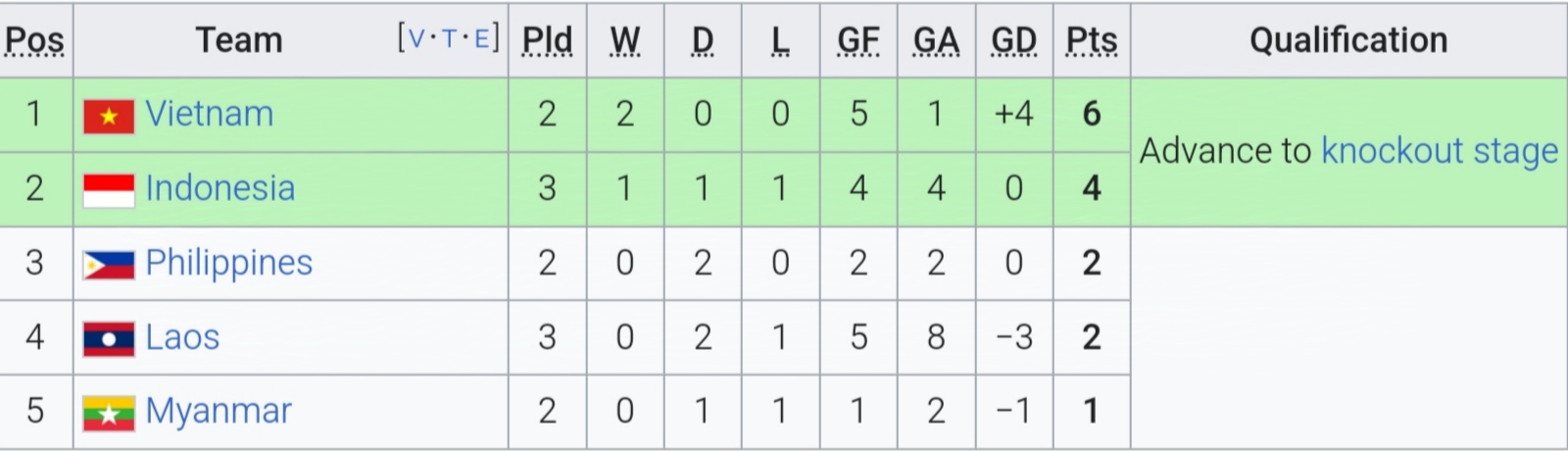1568x452 pixels.
Task: Click the E edit template link
Action: tap(481, 39)
